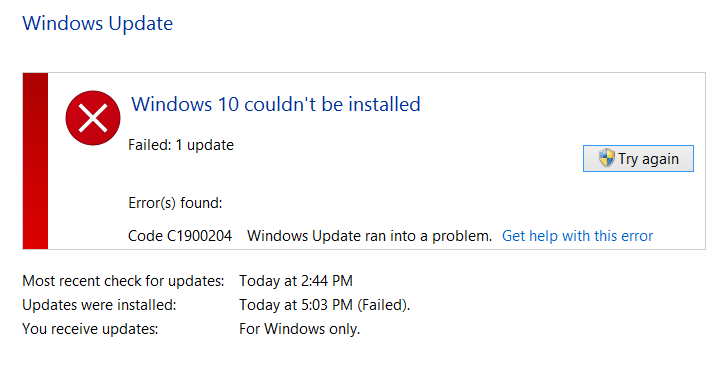Open the Get help with this error link

577,236
